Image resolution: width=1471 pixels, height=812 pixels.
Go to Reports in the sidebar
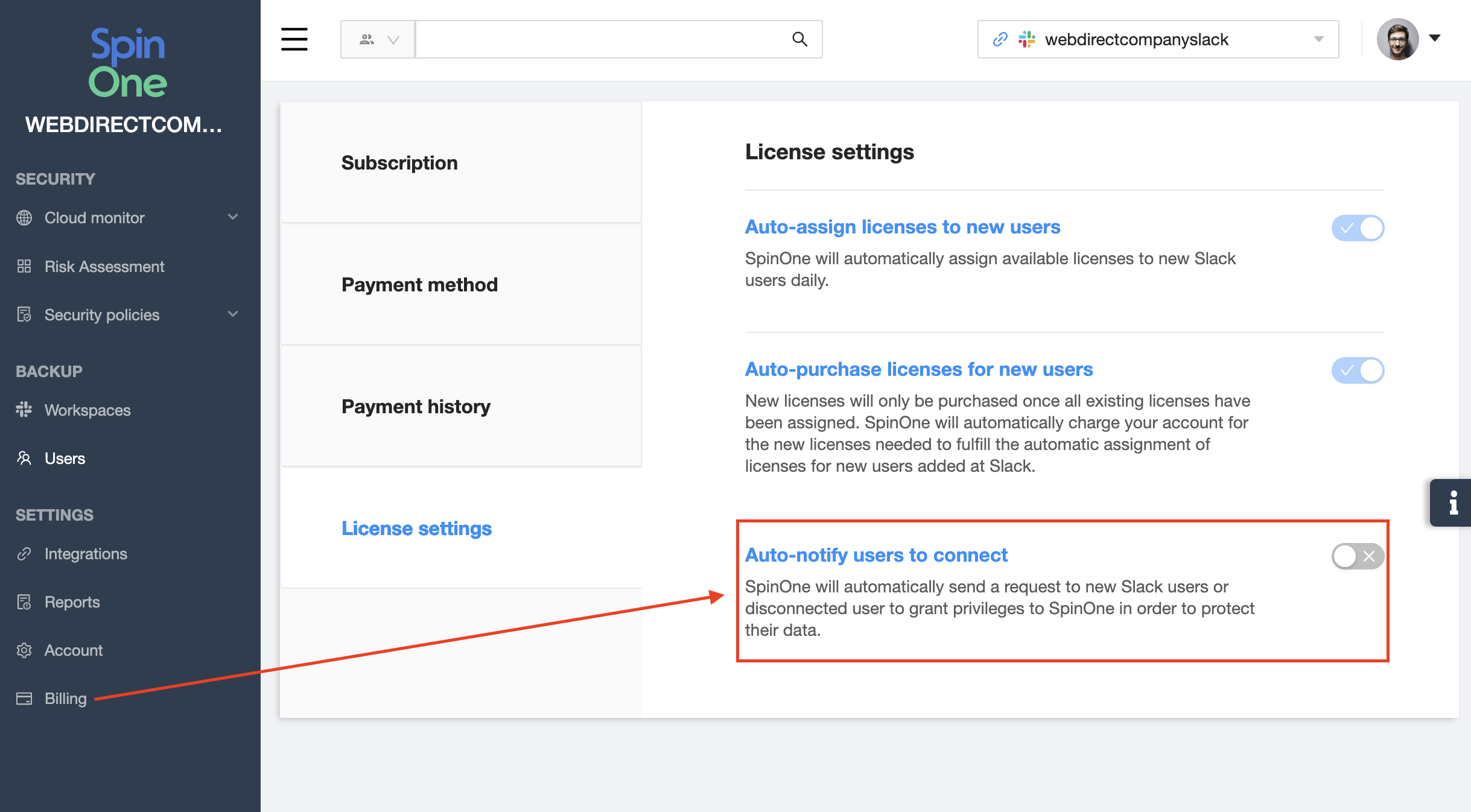(x=72, y=602)
